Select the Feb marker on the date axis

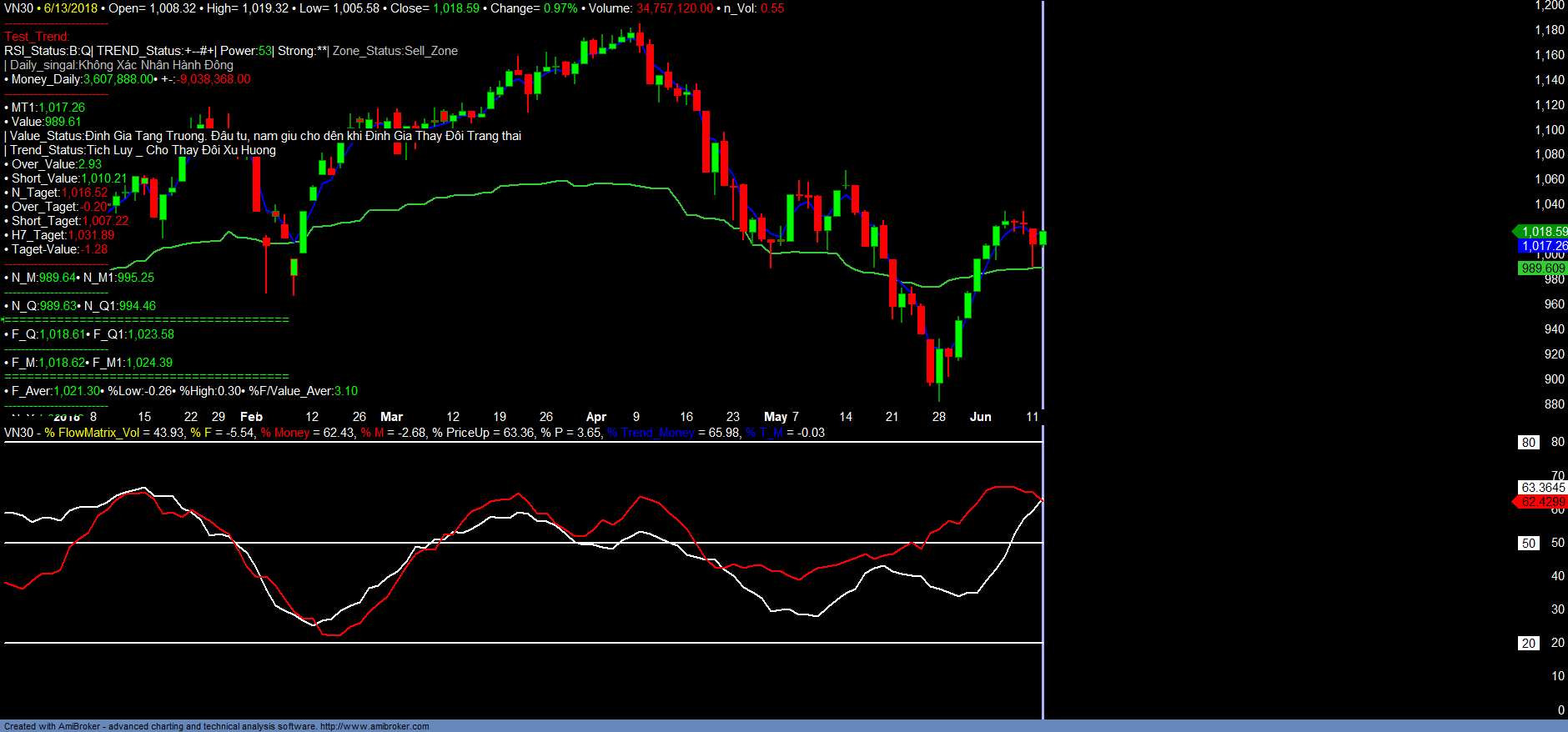[251, 417]
